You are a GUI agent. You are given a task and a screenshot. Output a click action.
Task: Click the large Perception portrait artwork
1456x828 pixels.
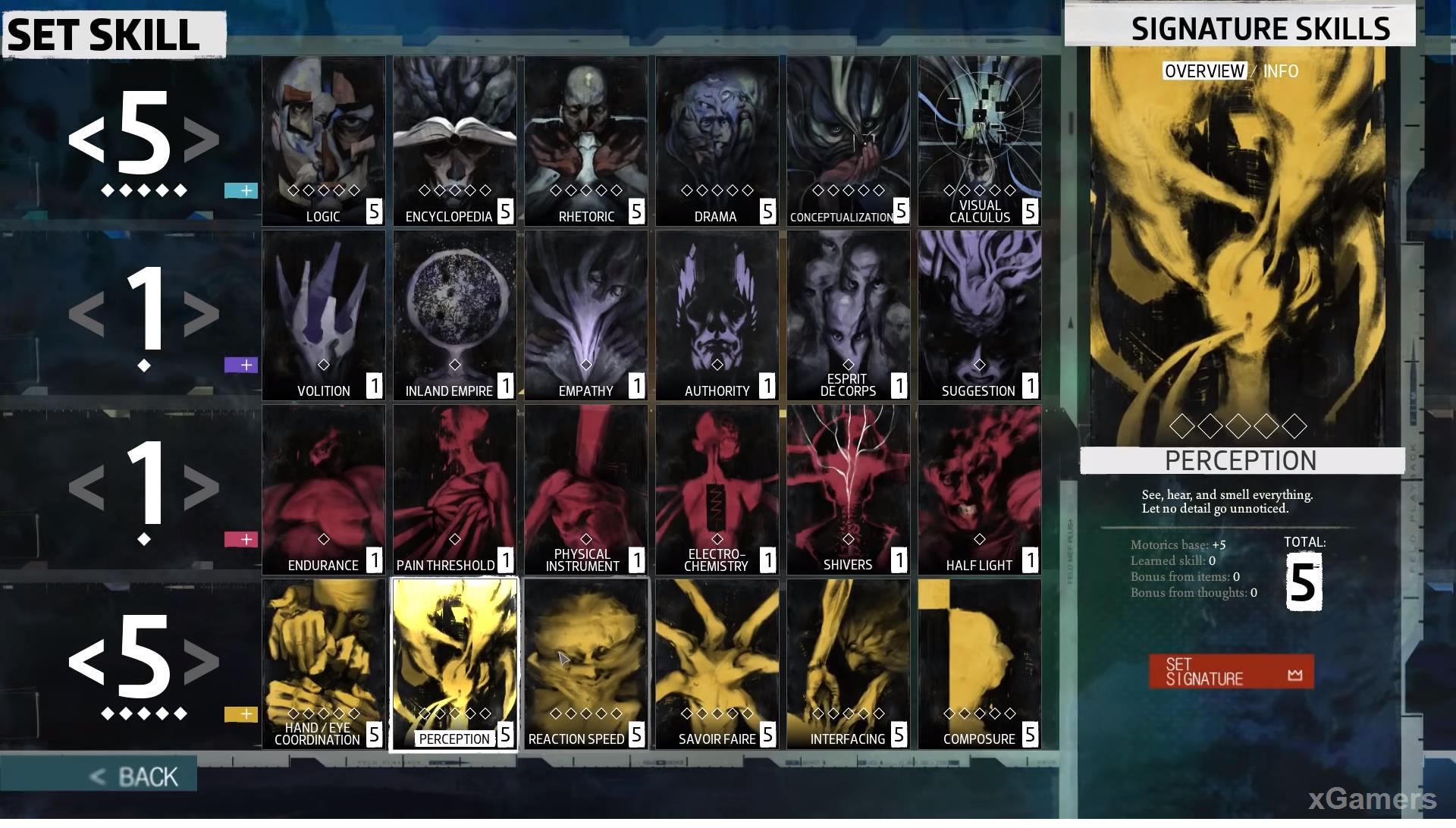[1238, 246]
